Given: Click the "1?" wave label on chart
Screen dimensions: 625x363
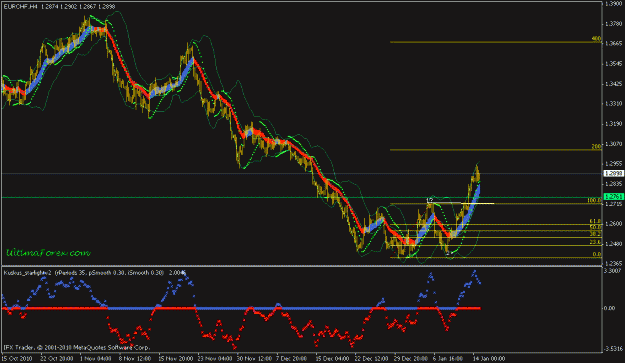Looking at the screenshot, I should tap(430, 200).
